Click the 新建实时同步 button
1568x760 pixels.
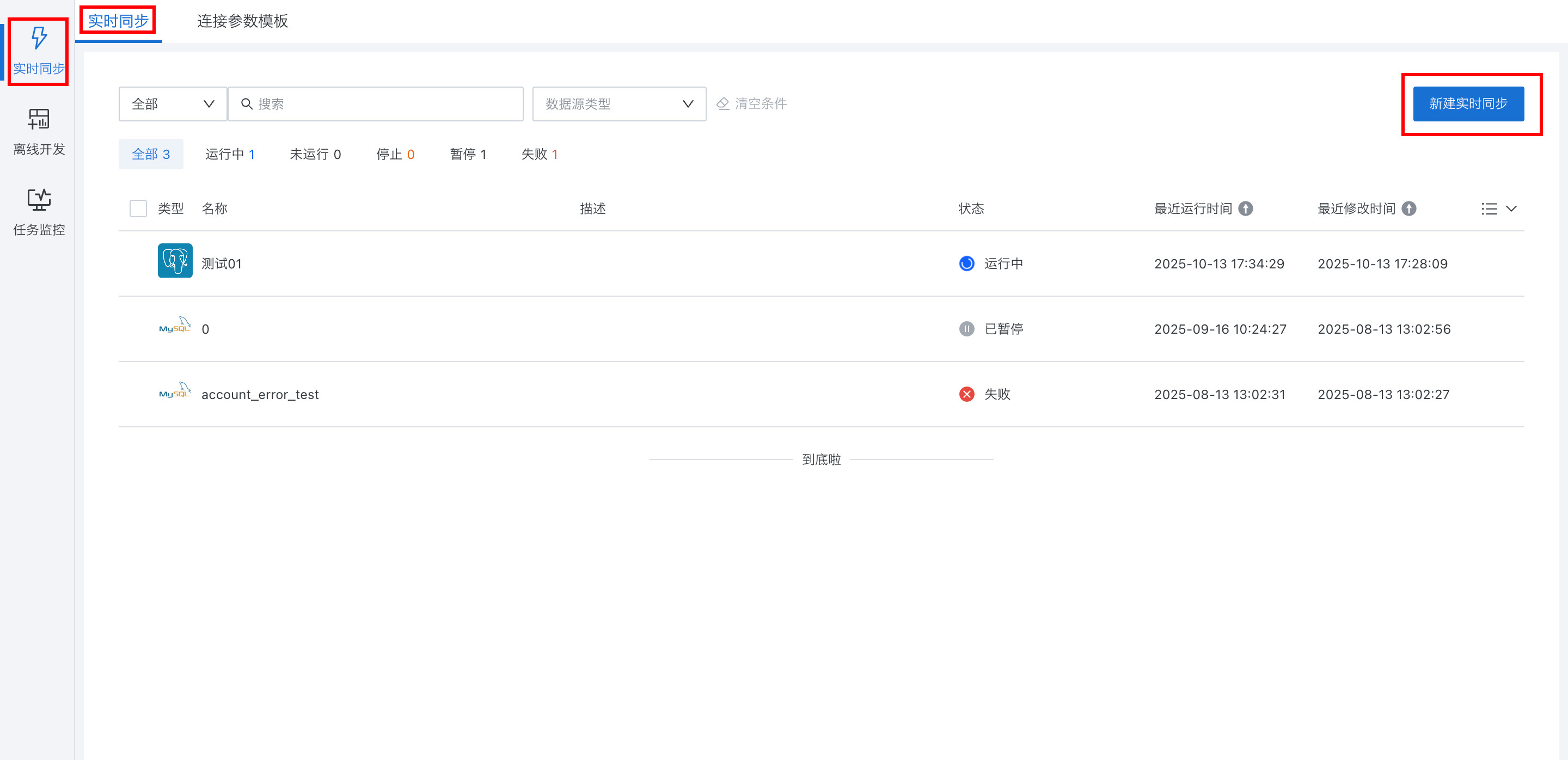click(x=1468, y=104)
